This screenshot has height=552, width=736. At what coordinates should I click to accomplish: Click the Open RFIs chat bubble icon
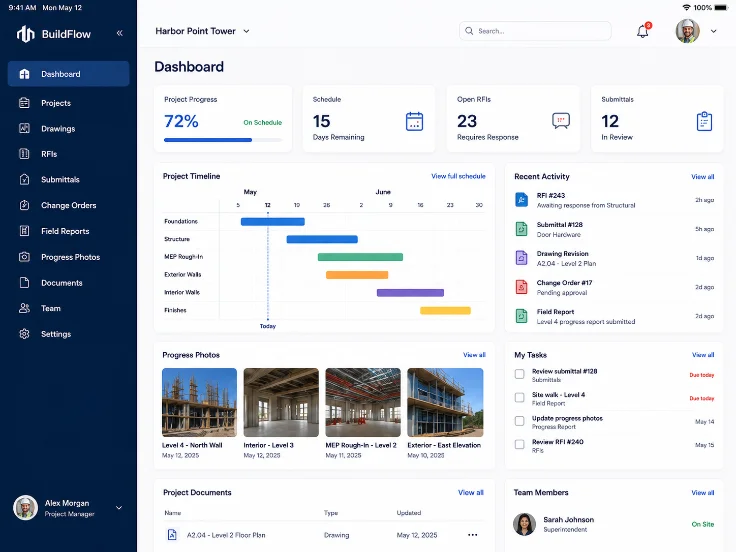[561, 121]
